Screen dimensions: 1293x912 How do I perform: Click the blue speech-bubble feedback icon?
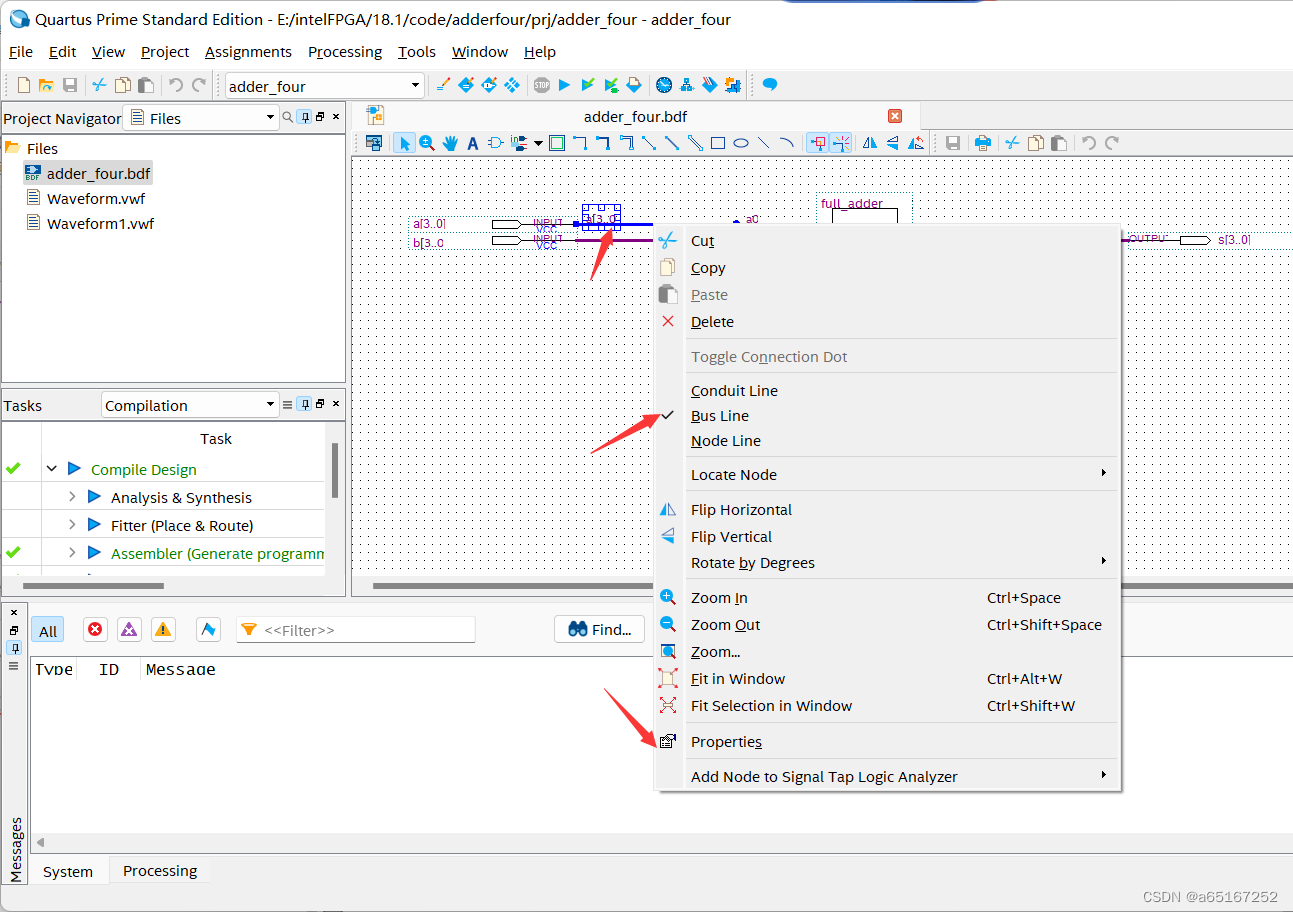click(770, 85)
